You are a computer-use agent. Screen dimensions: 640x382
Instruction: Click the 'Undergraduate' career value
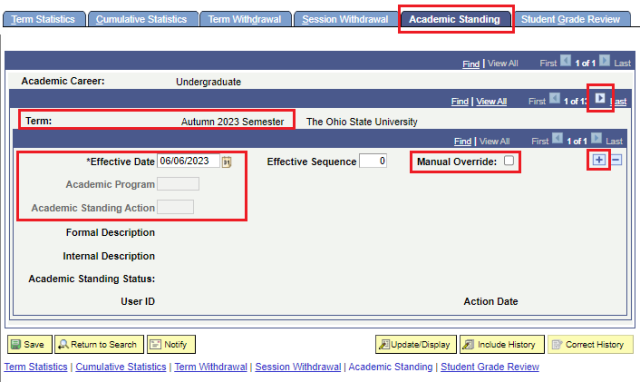click(209, 82)
